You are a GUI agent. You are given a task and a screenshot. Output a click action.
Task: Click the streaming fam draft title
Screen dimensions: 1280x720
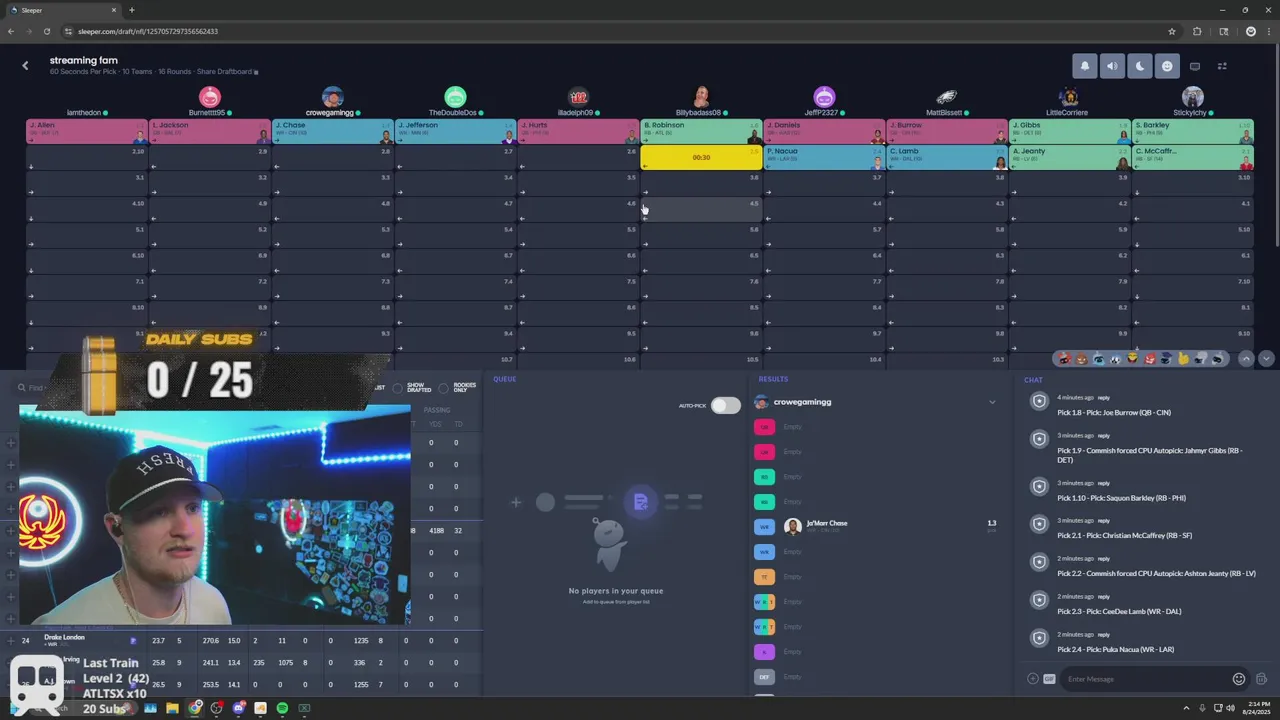[x=84, y=60]
